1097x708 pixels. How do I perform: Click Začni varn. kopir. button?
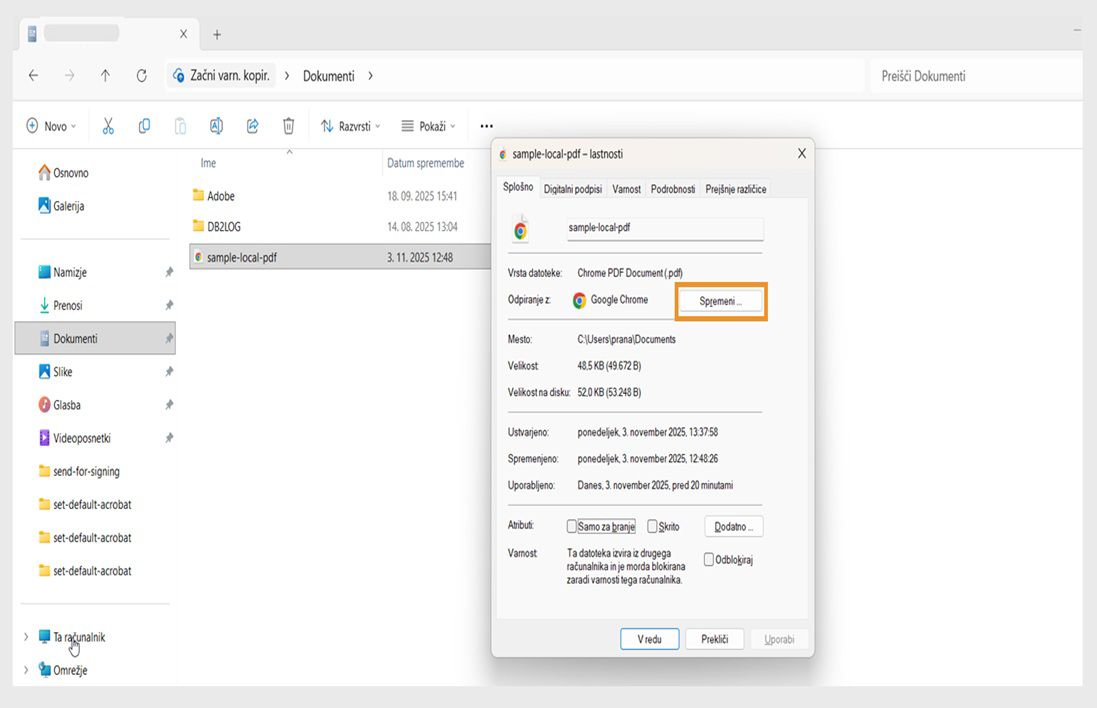221,76
